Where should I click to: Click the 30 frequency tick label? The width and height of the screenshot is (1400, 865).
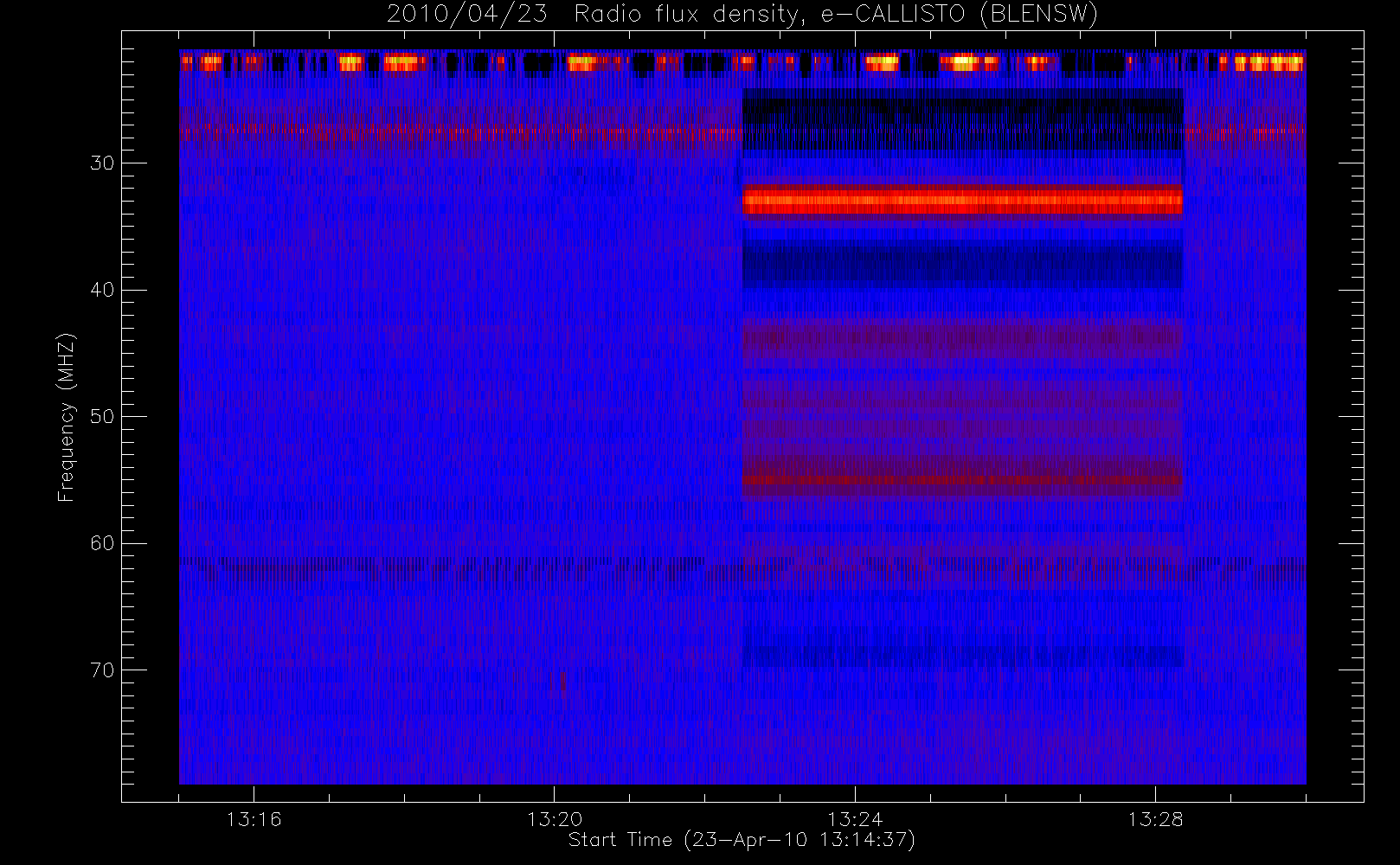pyautogui.click(x=102, y=163)
